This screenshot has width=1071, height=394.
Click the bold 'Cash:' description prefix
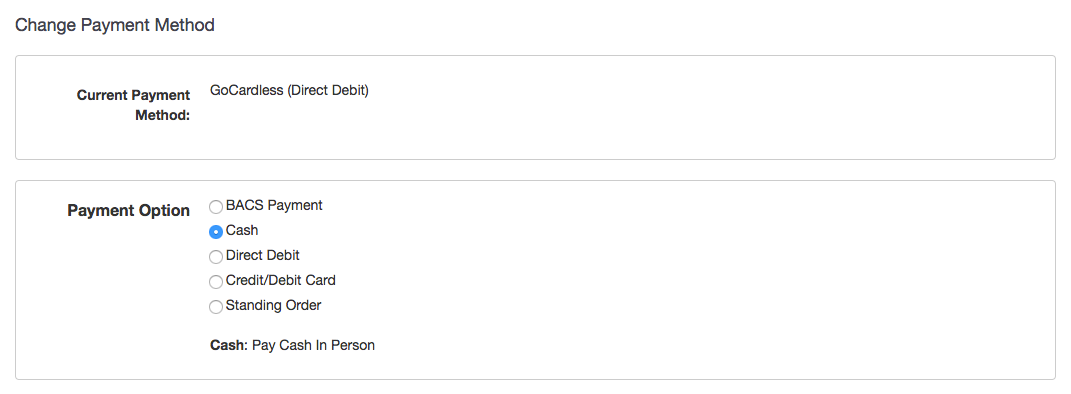coord(229,346)
